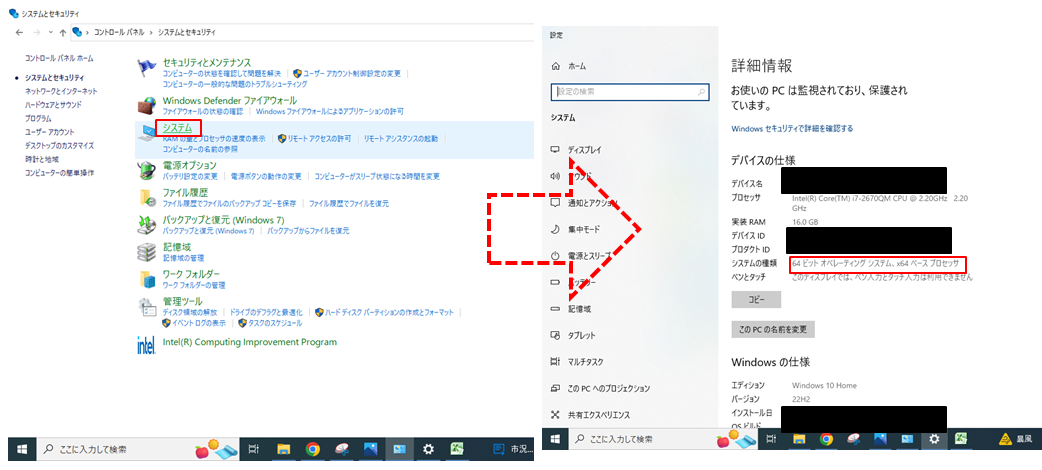Click the Tablet (タブレット) icon in Settings
The height and width of the screenshot is (470, 1042).
[556, 336]
